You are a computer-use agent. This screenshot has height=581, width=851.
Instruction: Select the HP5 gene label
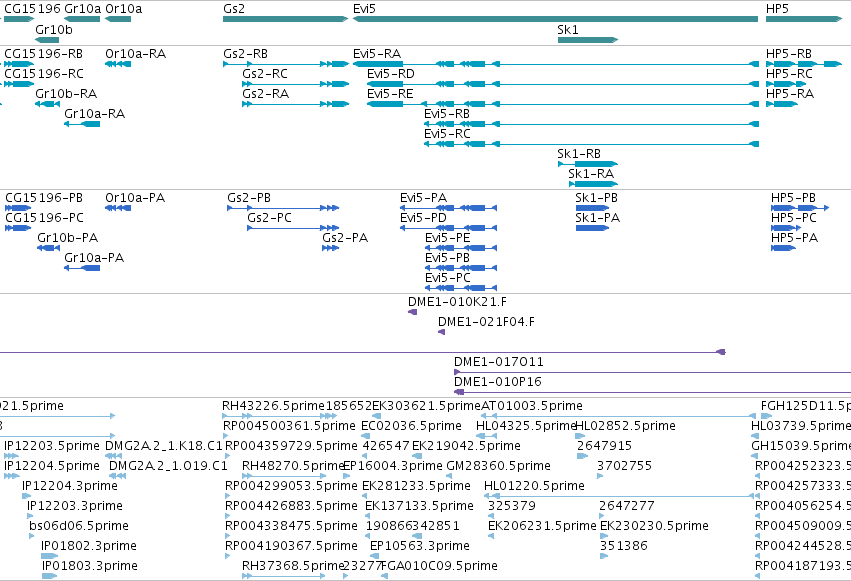click(777, 9)
